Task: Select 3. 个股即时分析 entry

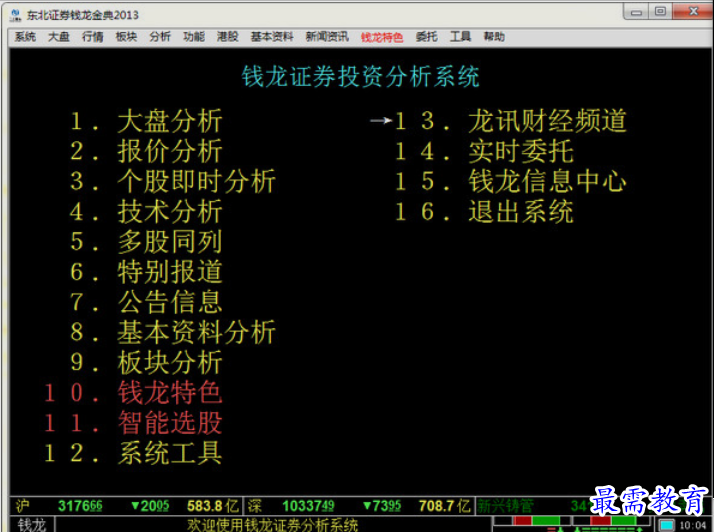Action: (173, 181)
